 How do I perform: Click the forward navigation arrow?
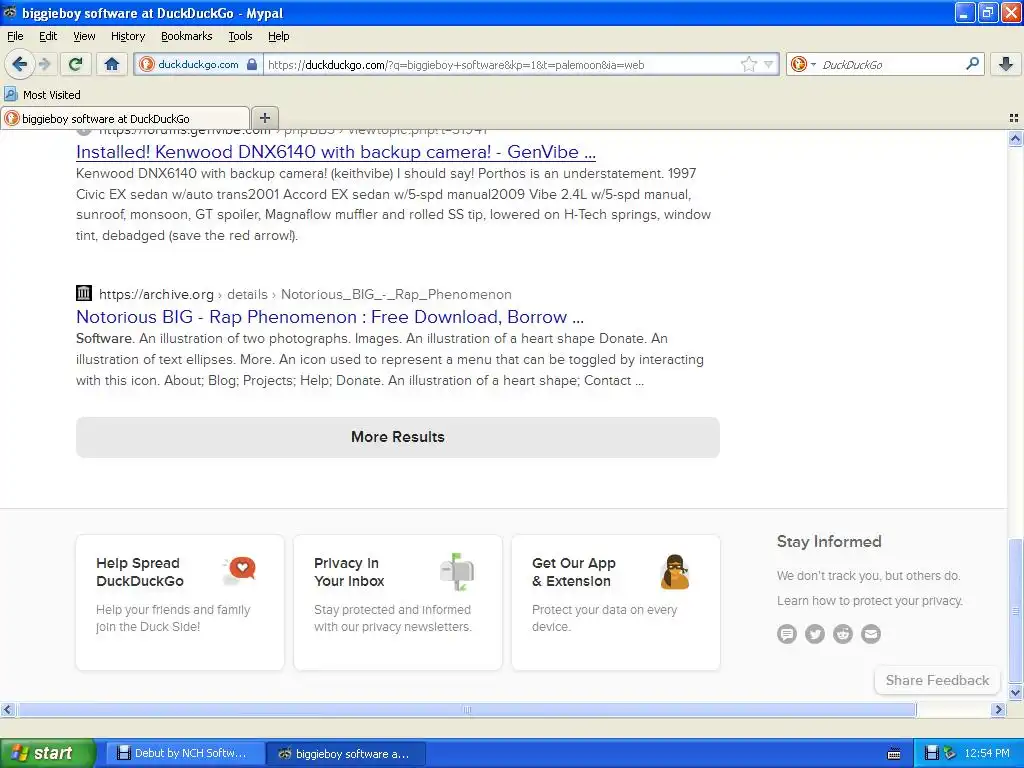[x=45, y=64]
